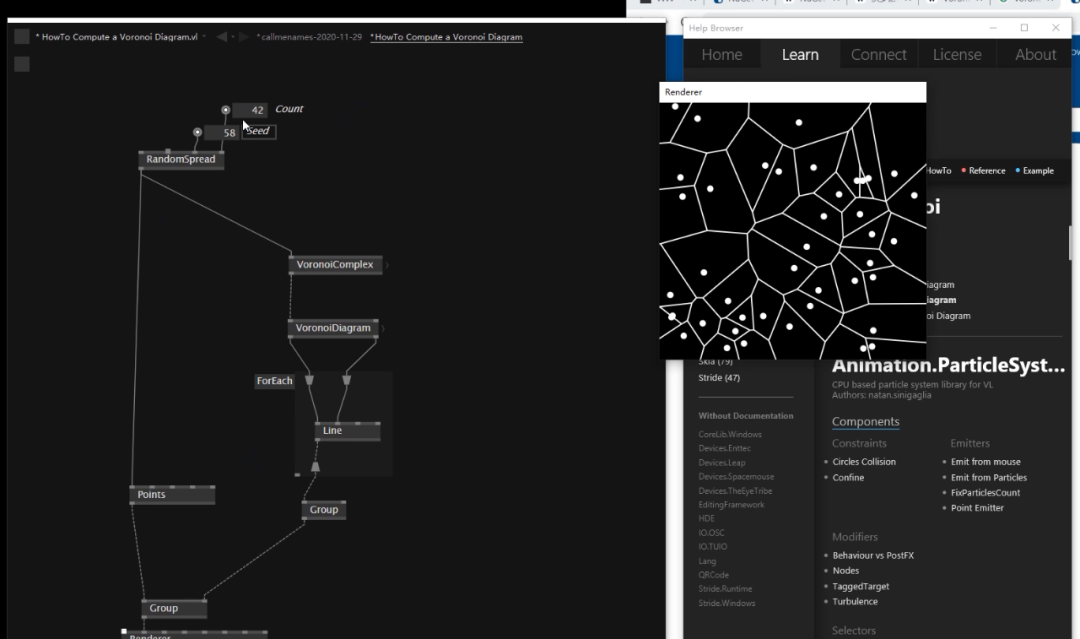1080x639 pixels.
Task: Open the patch menu square beside the document tabs
Action: [x=22, y=36]
